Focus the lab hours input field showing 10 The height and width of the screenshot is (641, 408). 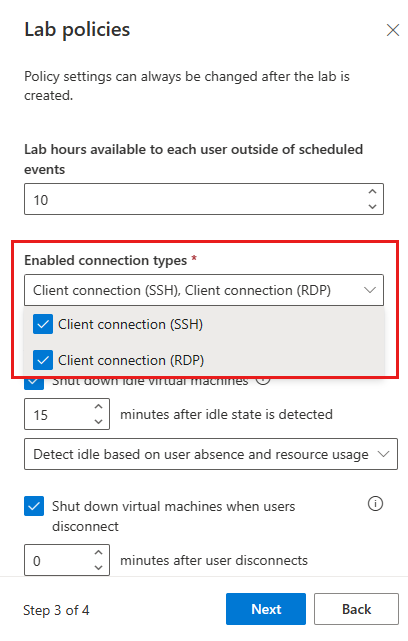[x=204, y=199]
